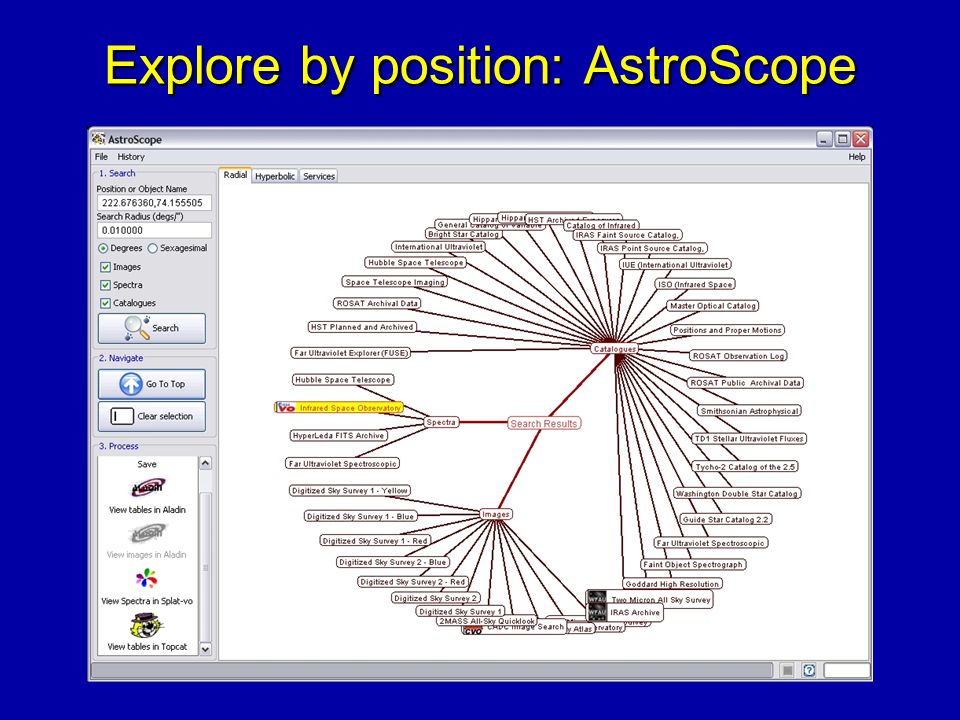Select the Washington Double Star Catalog node
The width and height of the screenshot is (960, 720).
(737, 493)
